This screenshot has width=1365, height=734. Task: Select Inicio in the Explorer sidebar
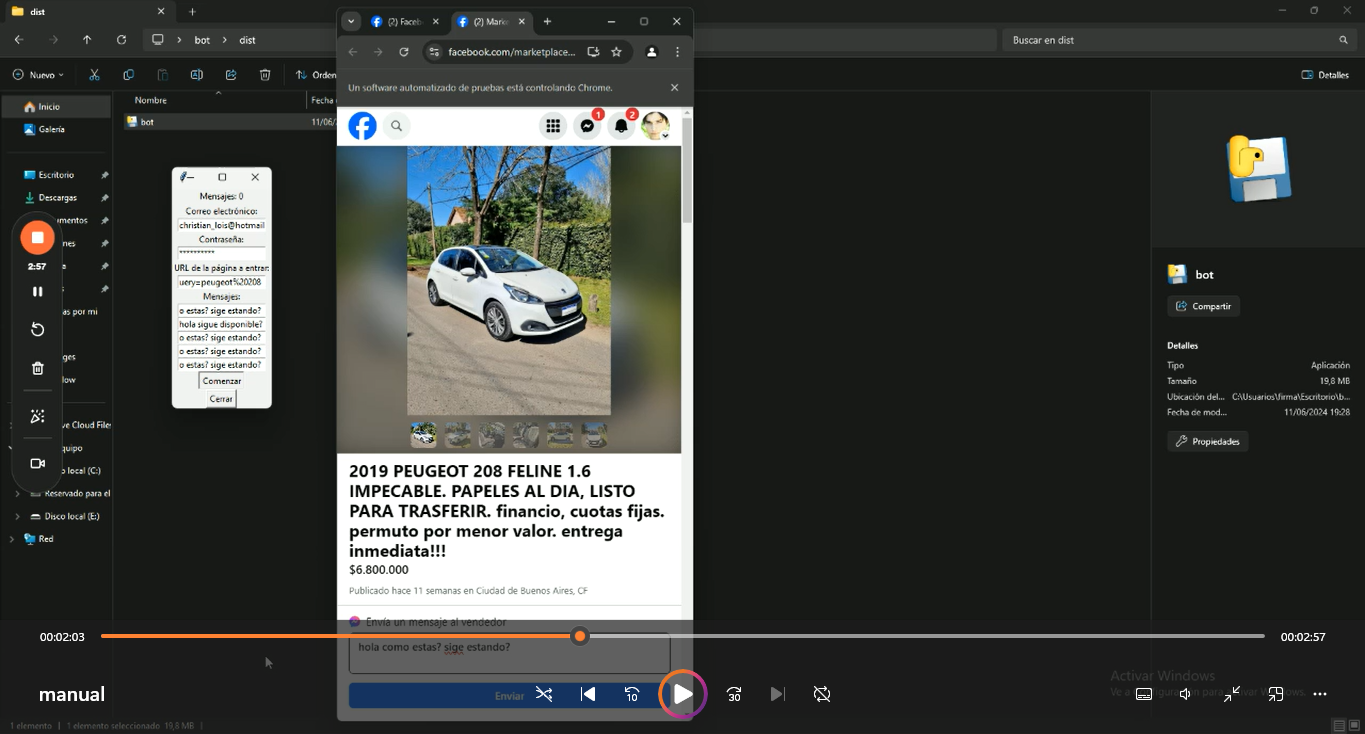point(57,106)
